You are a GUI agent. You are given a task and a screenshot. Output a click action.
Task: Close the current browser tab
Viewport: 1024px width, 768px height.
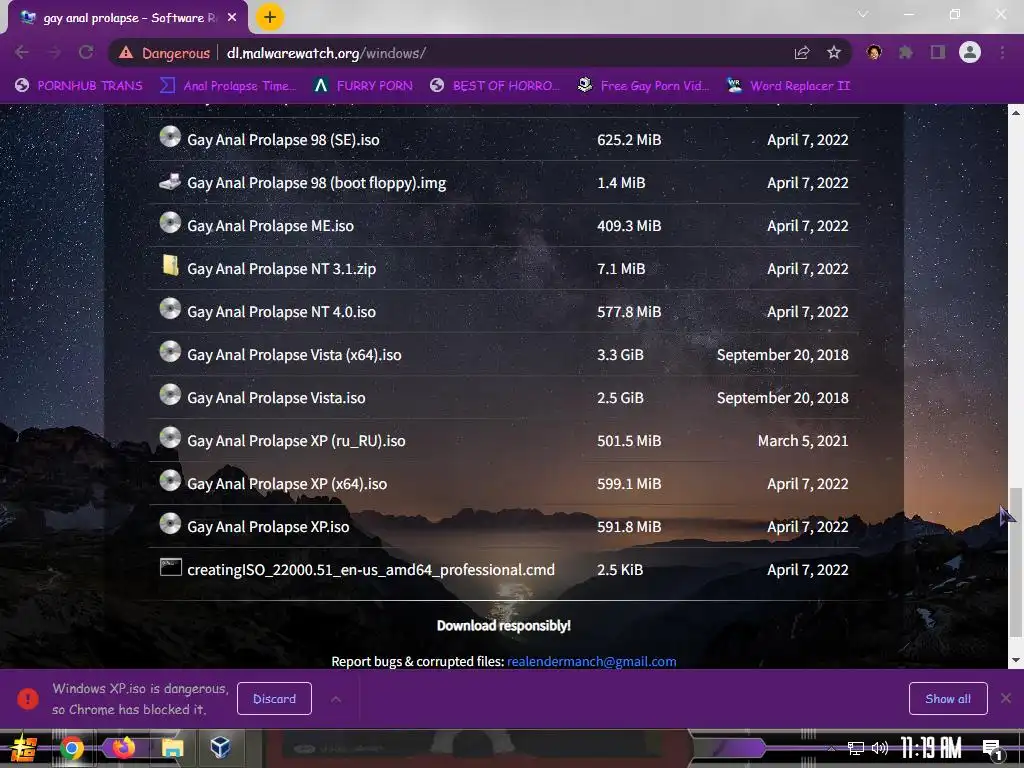point(232,18)
